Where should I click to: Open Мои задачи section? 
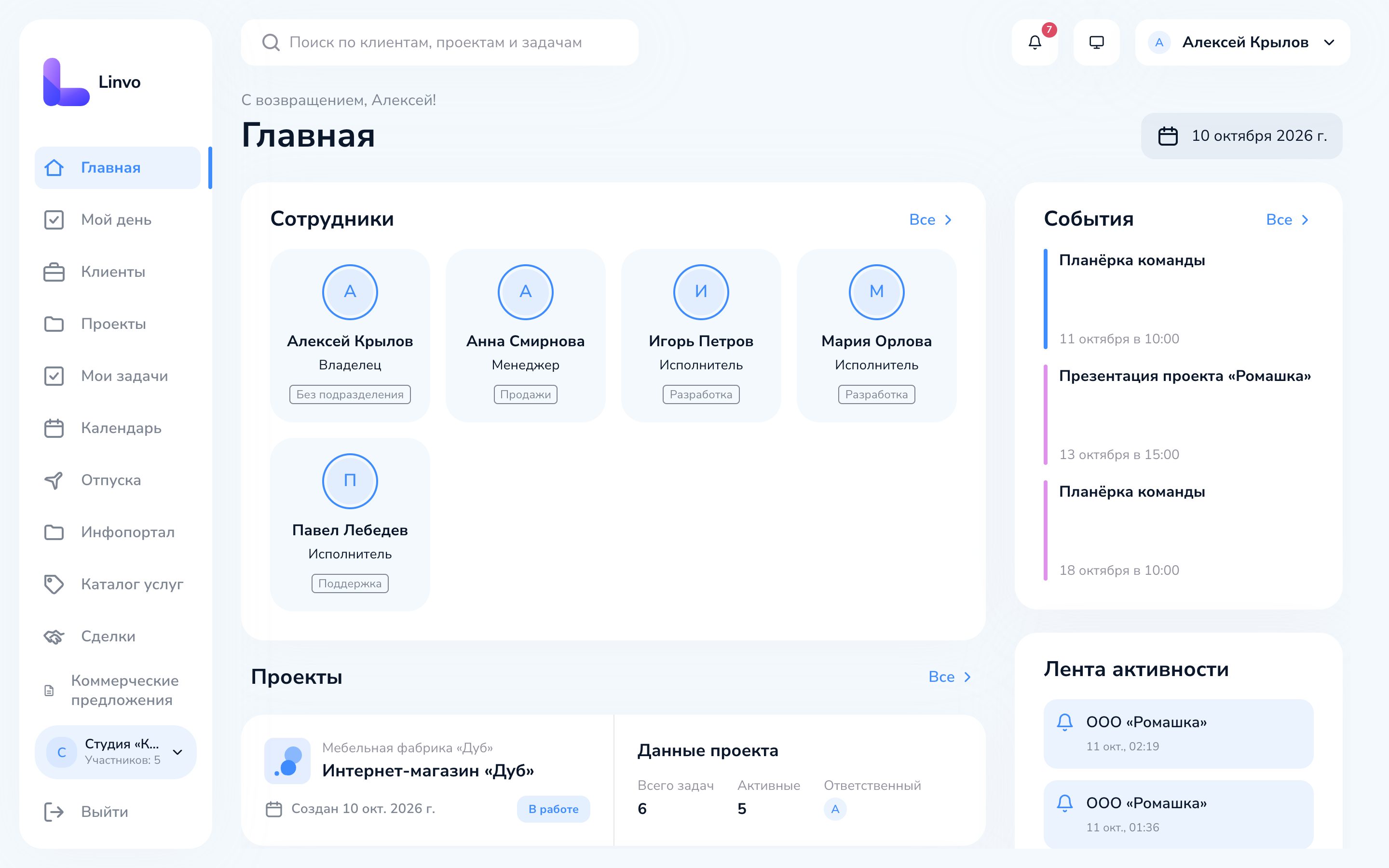point(118,376)
